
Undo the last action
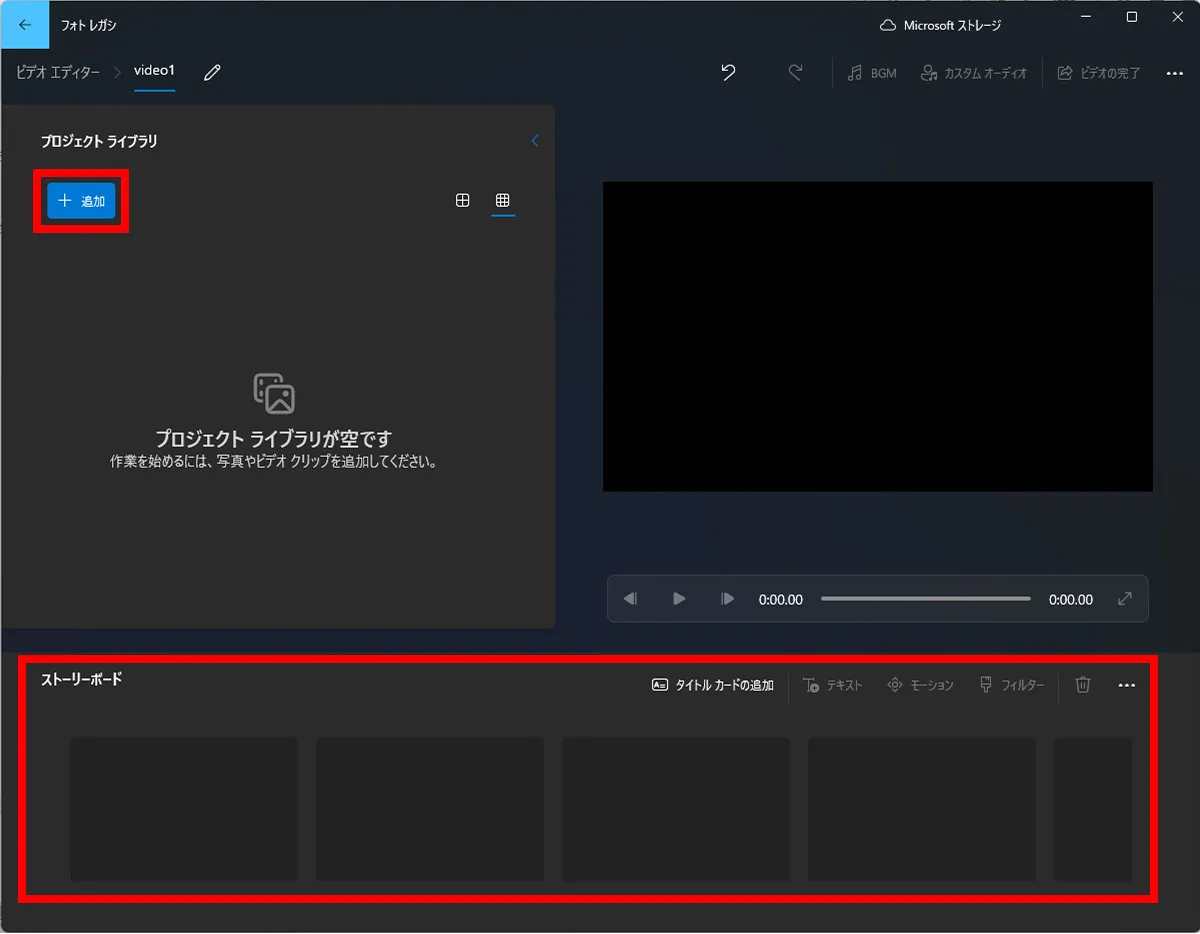(727, 72)
